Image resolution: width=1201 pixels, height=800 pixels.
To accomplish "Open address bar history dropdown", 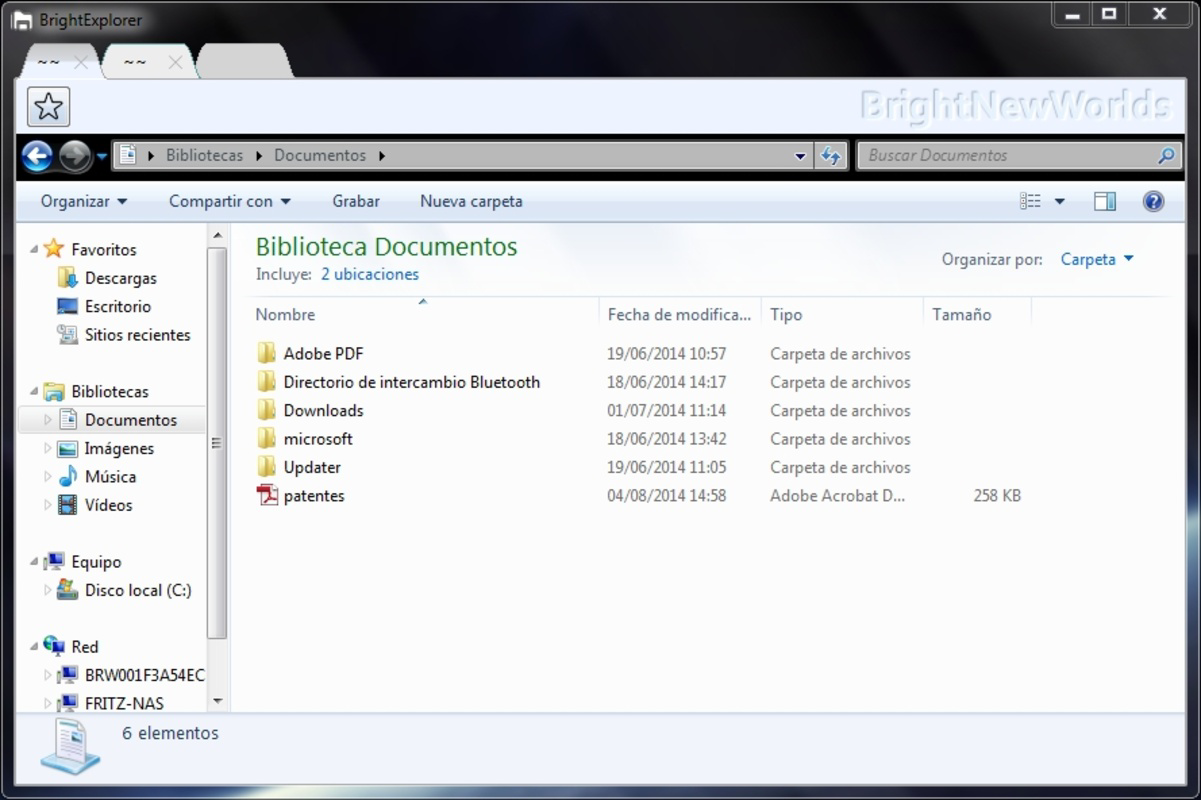I will (x=800, y=156).
